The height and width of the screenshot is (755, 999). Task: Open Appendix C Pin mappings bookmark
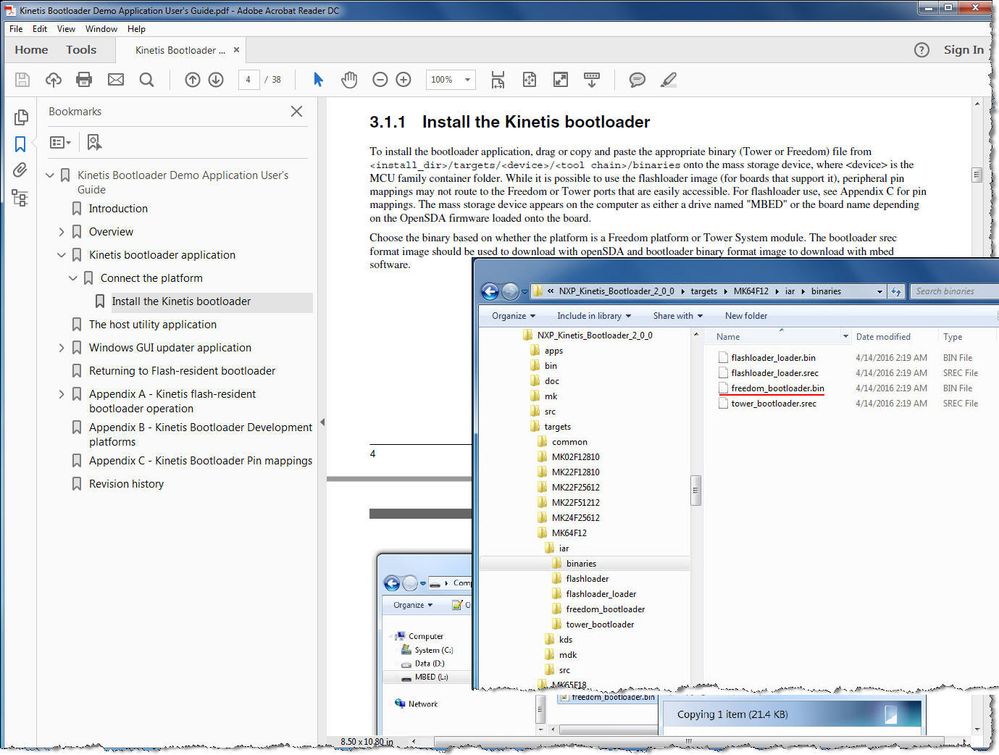point(201,461)
